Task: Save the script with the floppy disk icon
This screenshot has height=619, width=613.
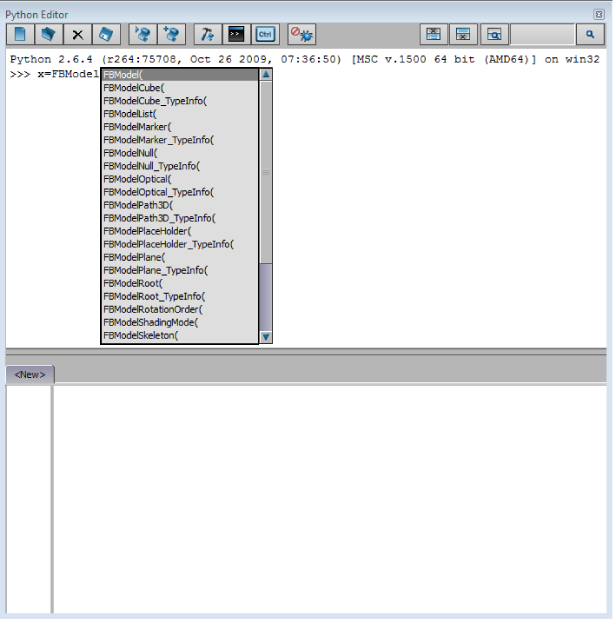Action: coord(106,34)
